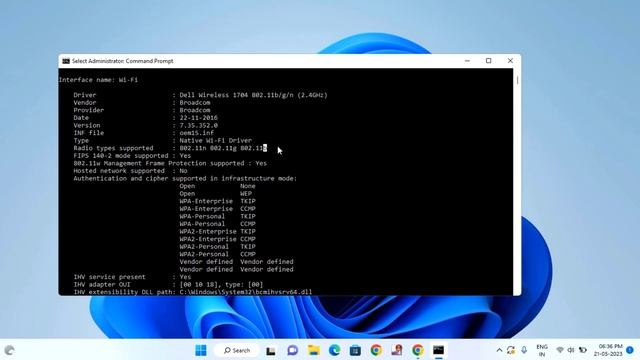Click the 'FIPS 140-2 mode supported' line
The width and height of the screenshot is (640, 360).
[x=132, y=156]
